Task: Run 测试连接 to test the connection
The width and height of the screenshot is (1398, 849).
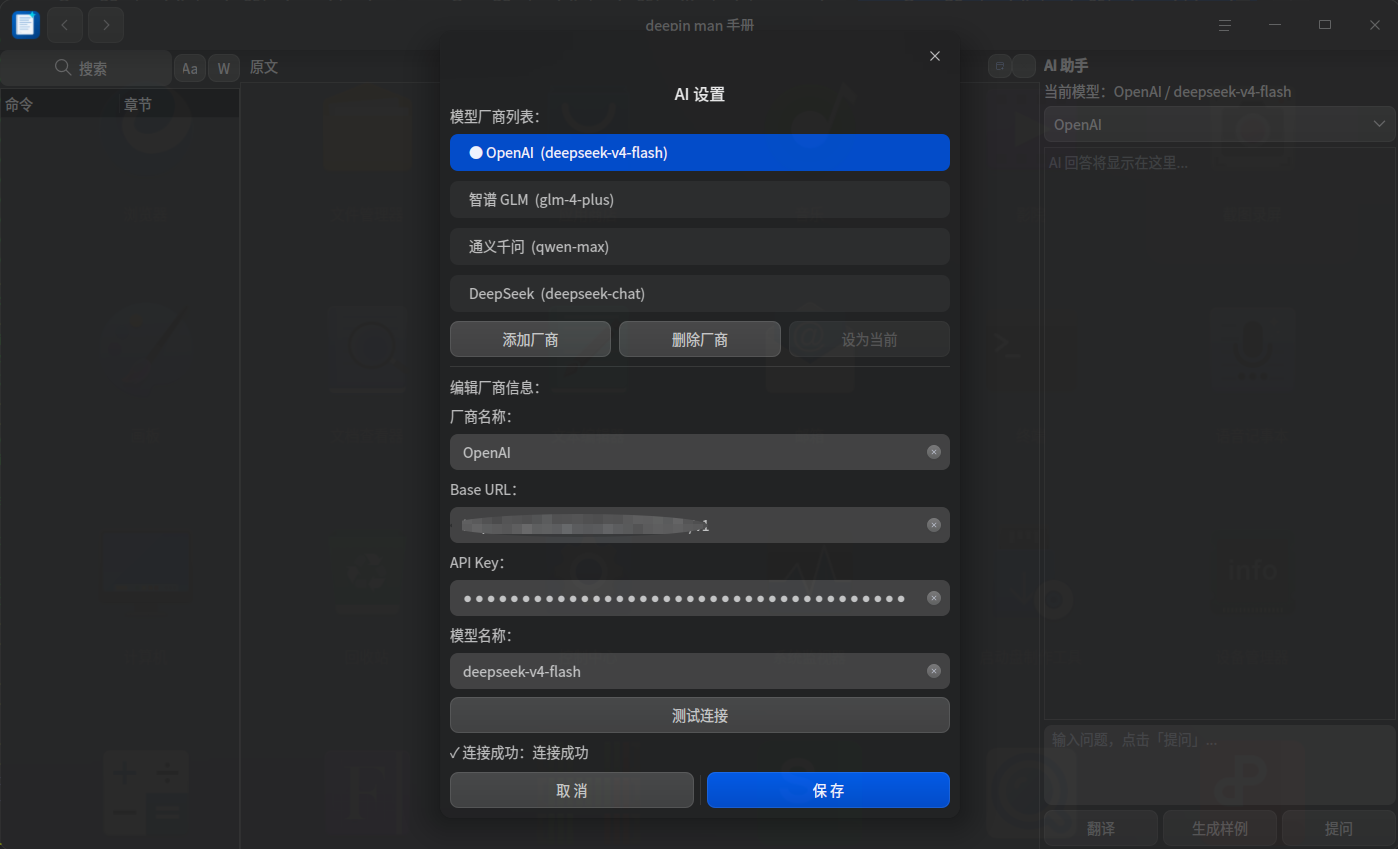Action: point(700,716)
